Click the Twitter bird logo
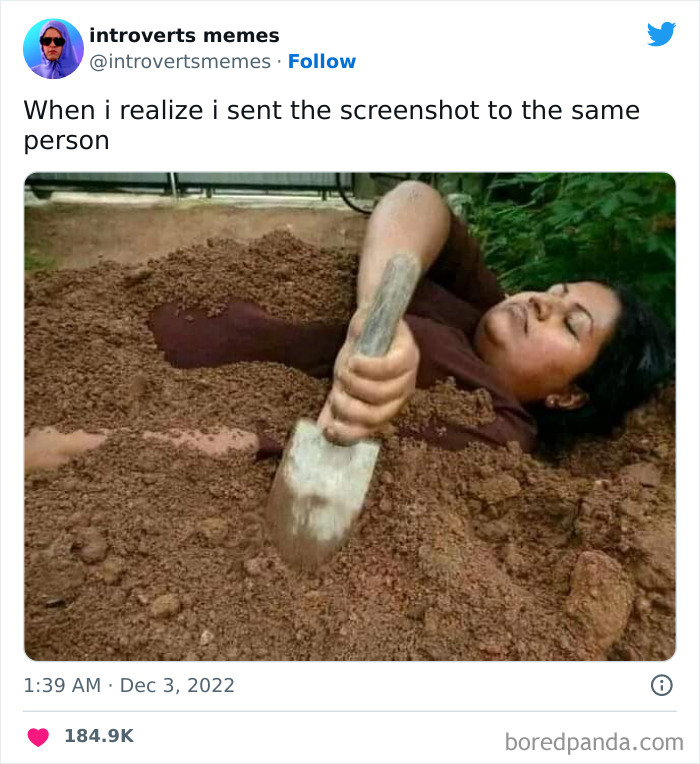Screen dimensions: 700x764 coord(661,34)
